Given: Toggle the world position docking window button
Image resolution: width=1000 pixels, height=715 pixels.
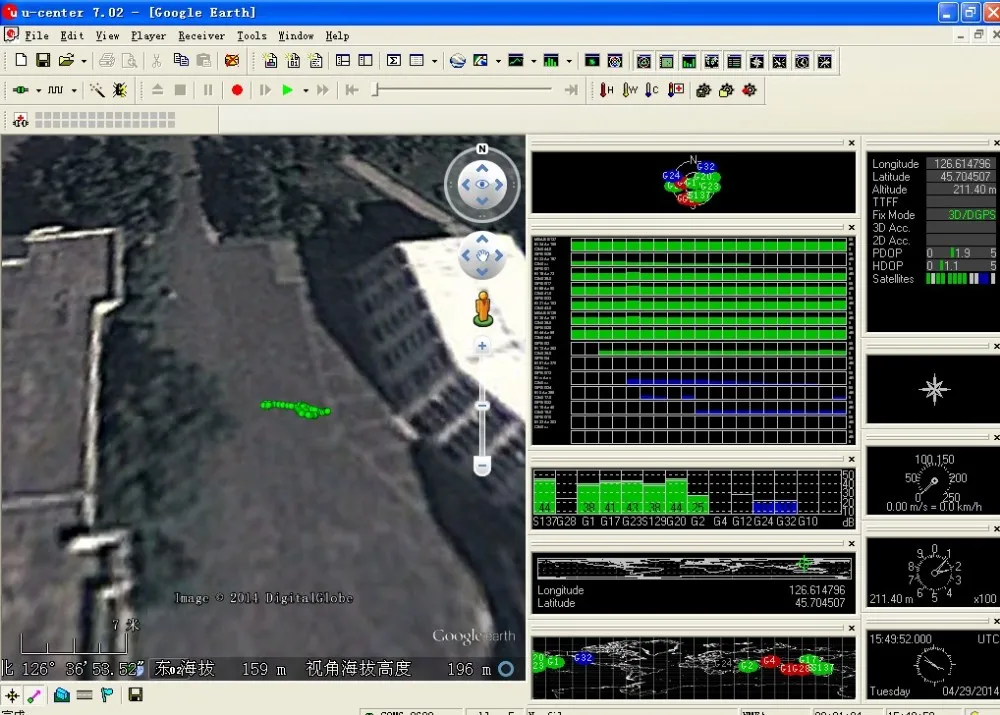Looking at the screenshot, I should point(712,61).
